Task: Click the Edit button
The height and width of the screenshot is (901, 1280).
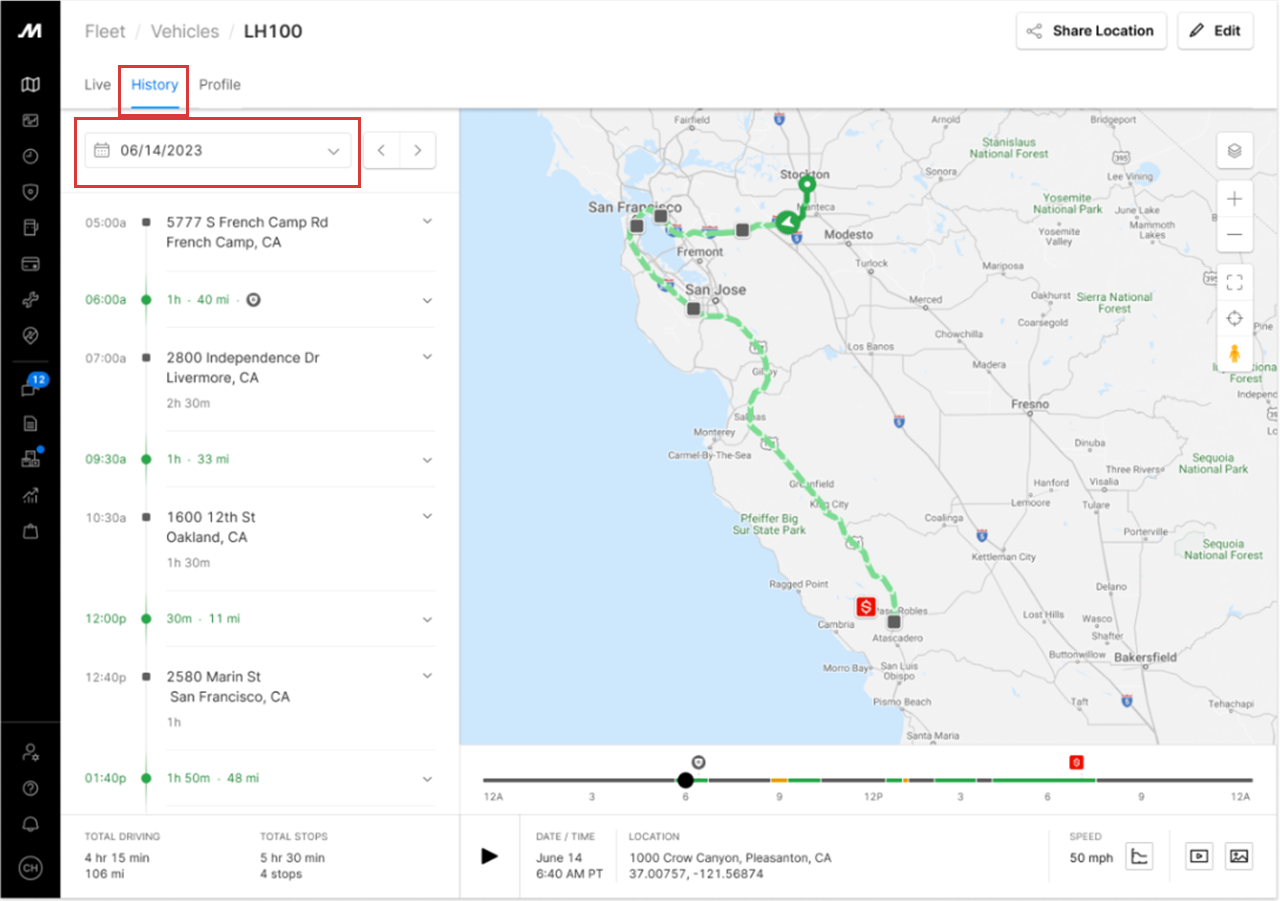Action: click(x=1215, y=31)
